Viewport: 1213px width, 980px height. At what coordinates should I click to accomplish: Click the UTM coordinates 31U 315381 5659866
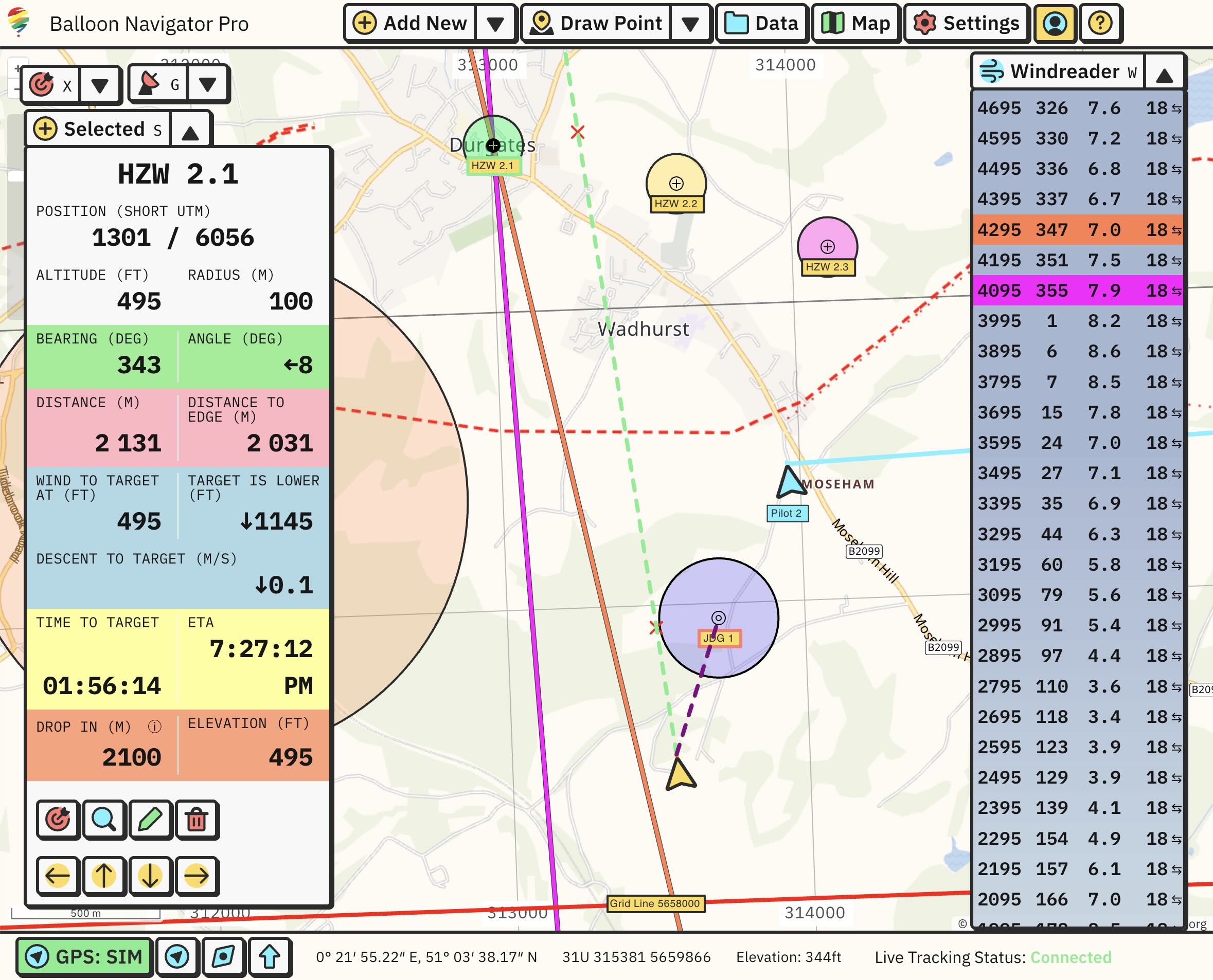tap(636, 957)
